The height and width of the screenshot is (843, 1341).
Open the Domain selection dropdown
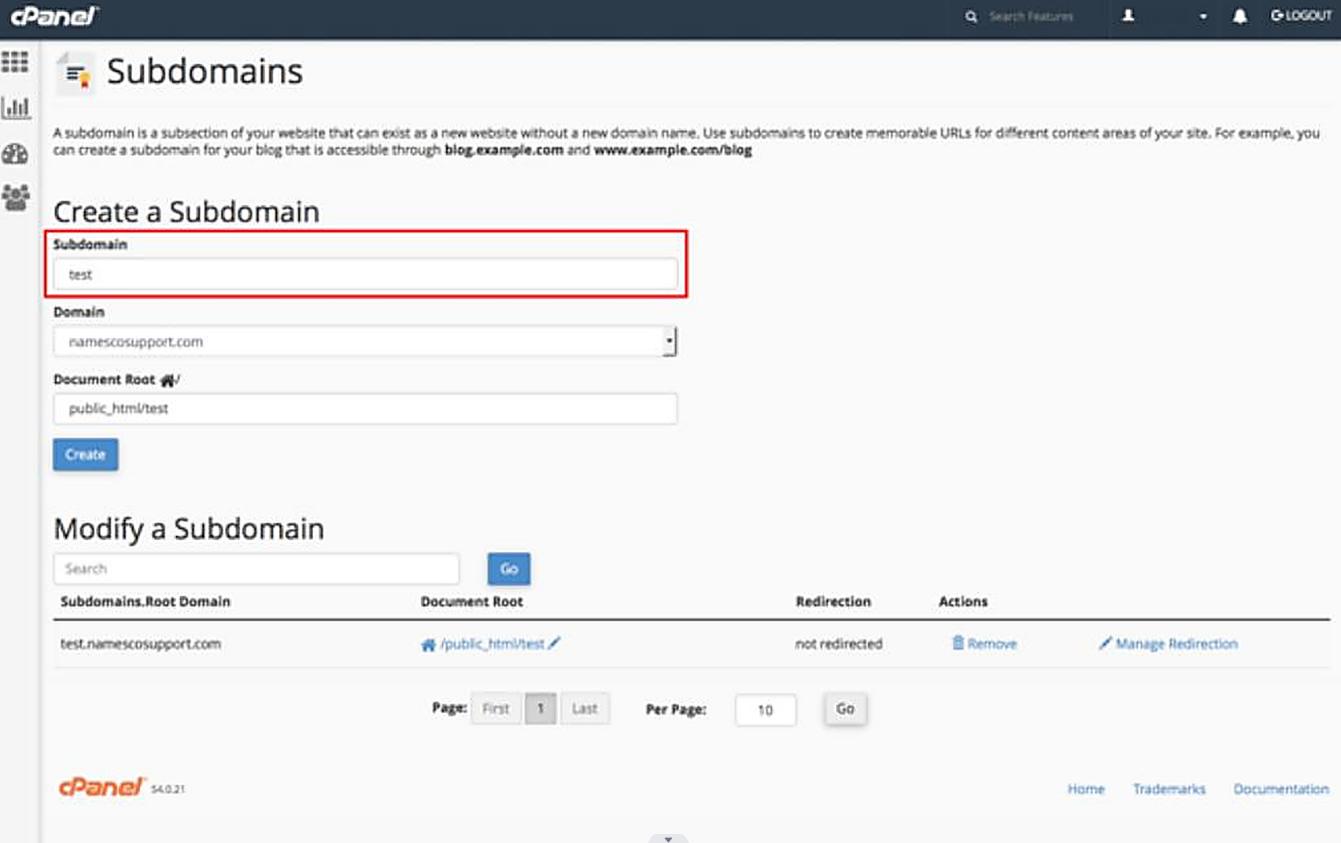[x=672, y=340]
